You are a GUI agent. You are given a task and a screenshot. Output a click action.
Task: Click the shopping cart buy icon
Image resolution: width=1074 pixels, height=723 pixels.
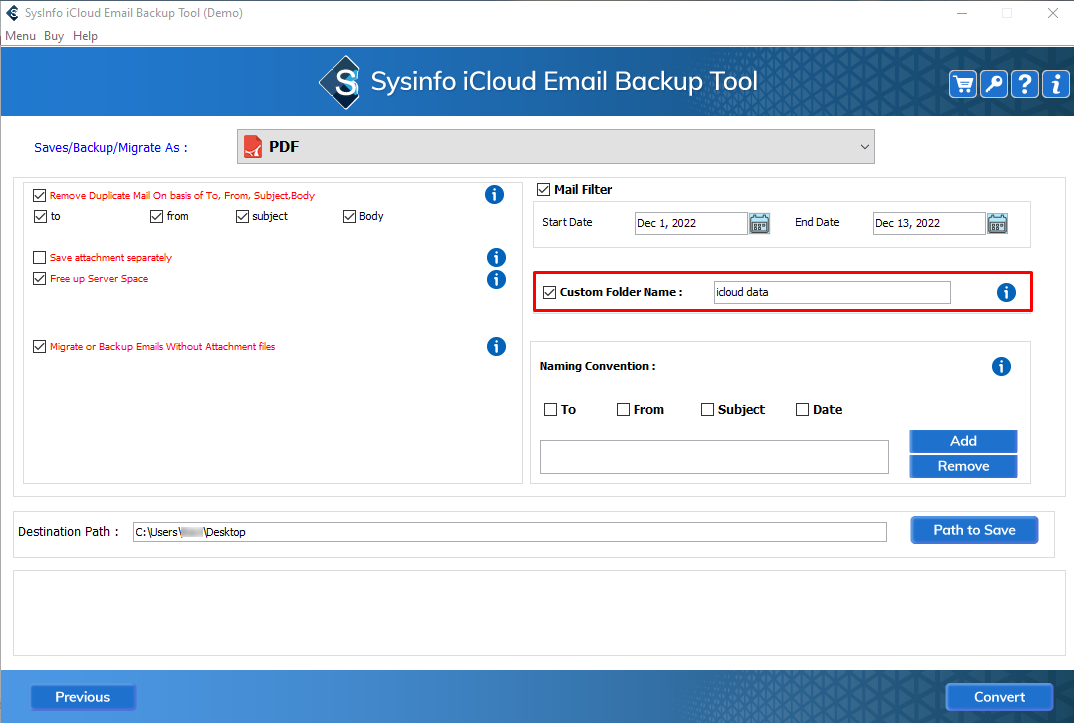(963, 84)
